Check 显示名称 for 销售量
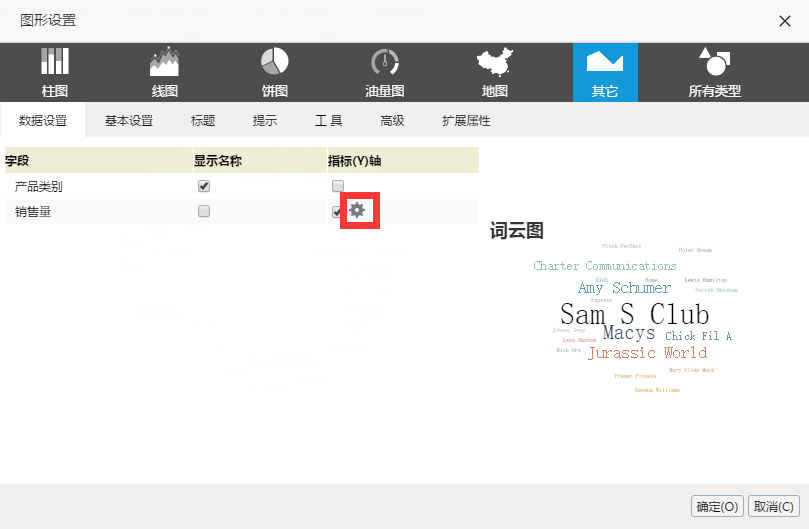 204,211
